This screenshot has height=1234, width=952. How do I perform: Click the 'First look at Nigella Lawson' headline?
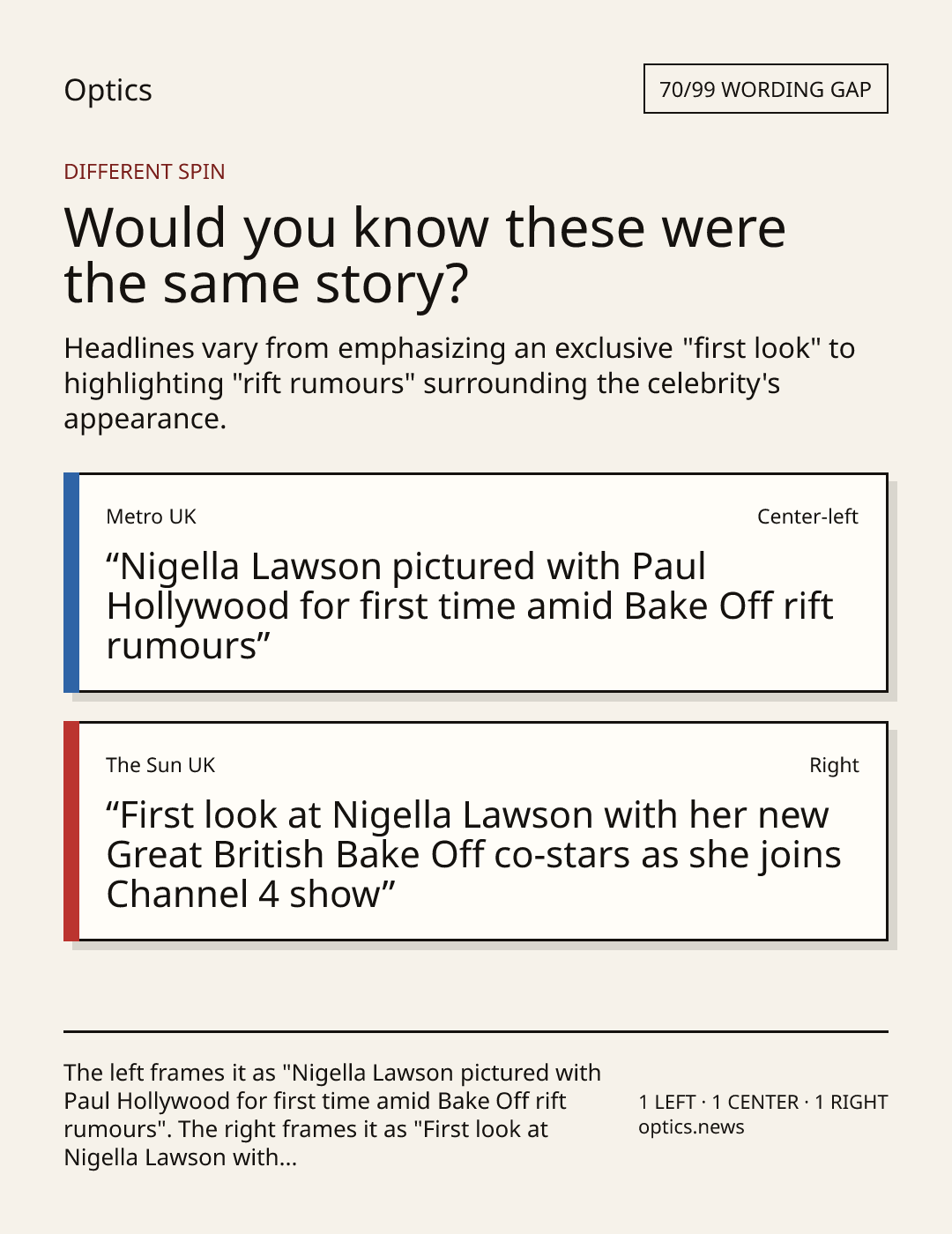(473, 854)
